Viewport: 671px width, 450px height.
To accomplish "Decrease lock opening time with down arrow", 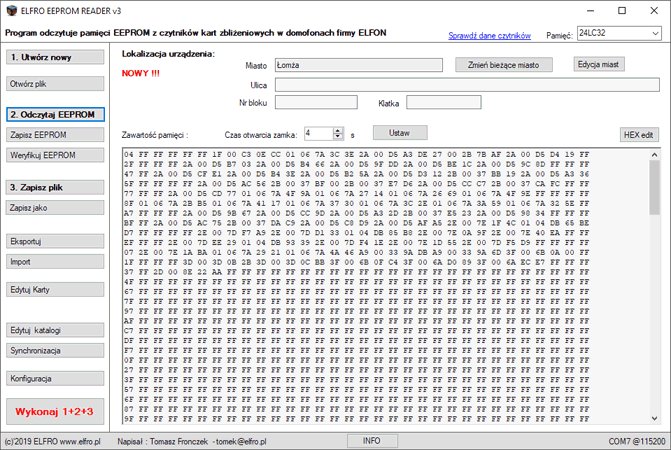I will [x=338, y=136].
